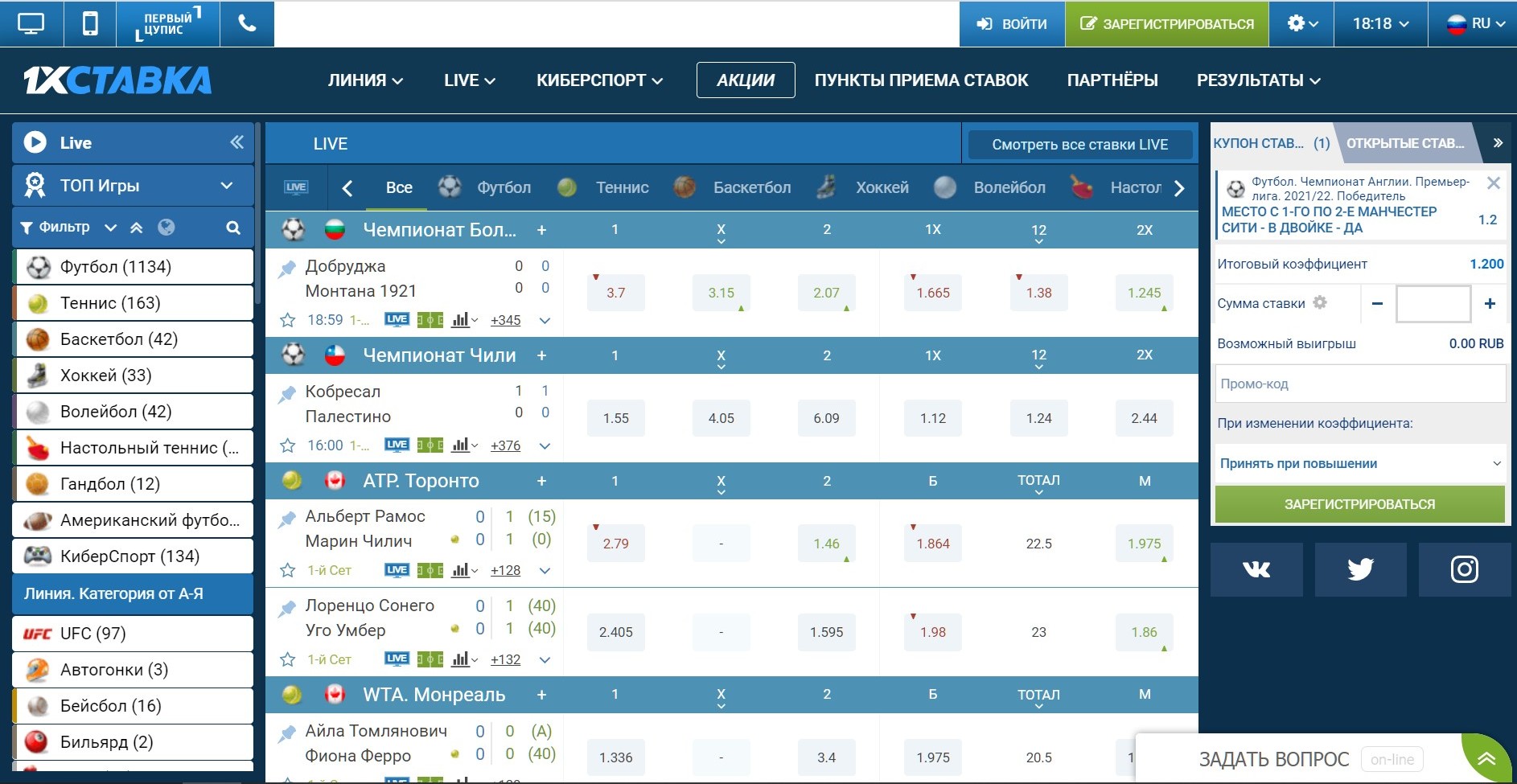Open the АКЦИИ promotions page

(x=746, y=80)
